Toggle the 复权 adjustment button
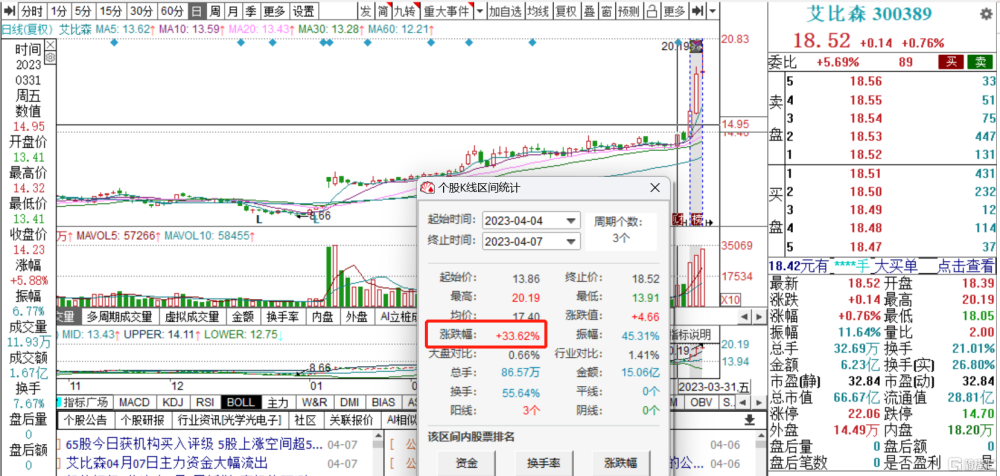This screenshot has height=476, width=1000. pos(566,10)
